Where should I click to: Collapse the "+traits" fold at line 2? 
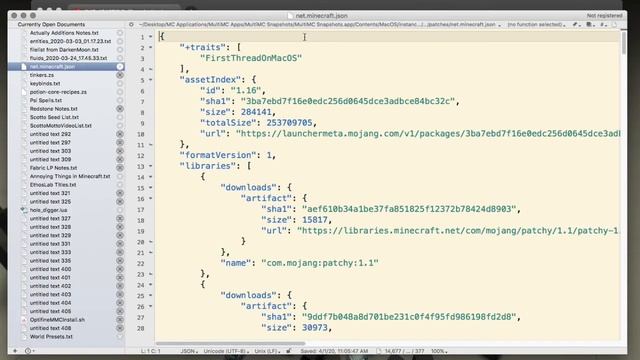(x=151, y=47)
